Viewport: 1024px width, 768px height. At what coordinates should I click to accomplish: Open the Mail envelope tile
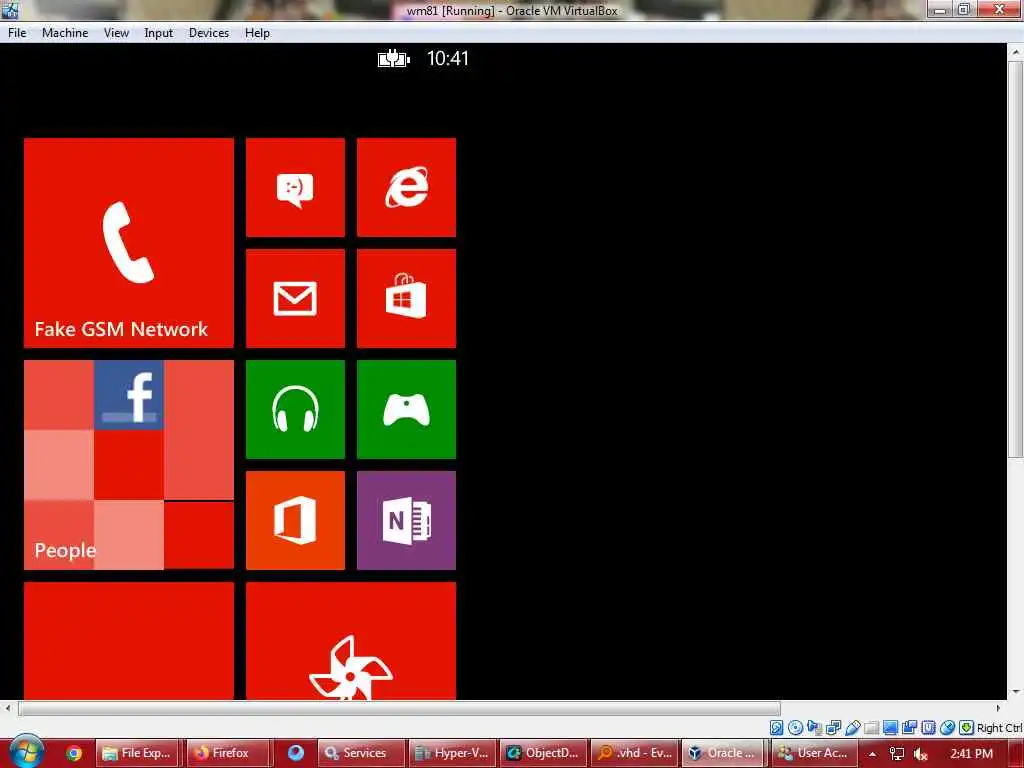(x=295, y=298)
